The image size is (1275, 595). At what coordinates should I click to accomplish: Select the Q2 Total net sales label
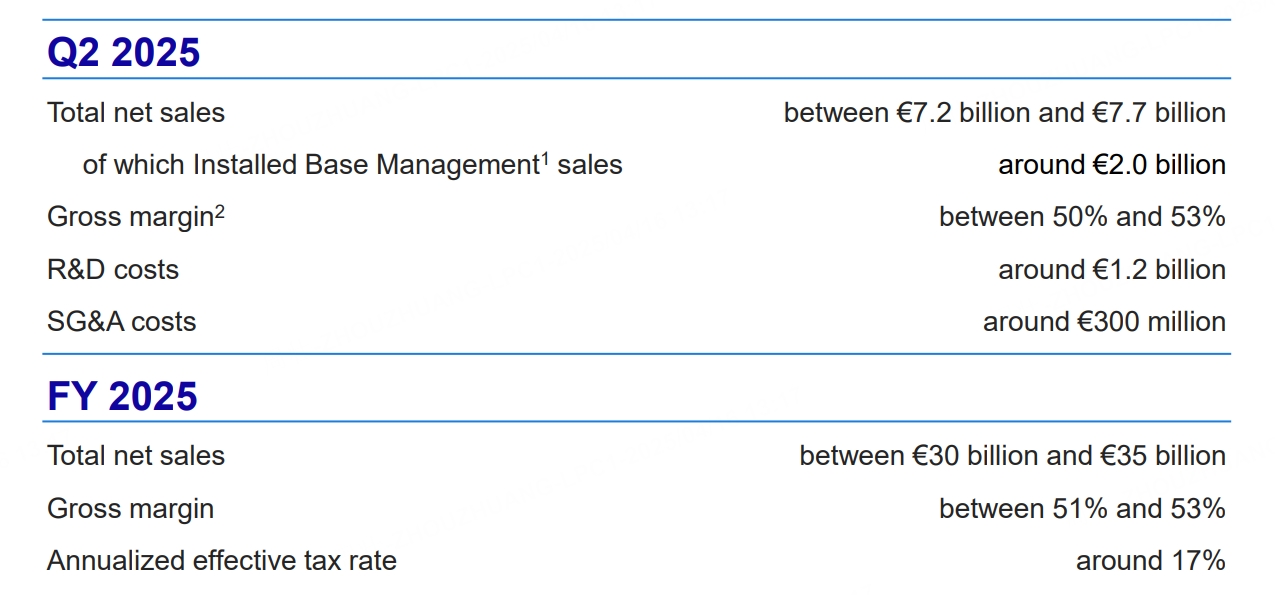pos(136,113)
